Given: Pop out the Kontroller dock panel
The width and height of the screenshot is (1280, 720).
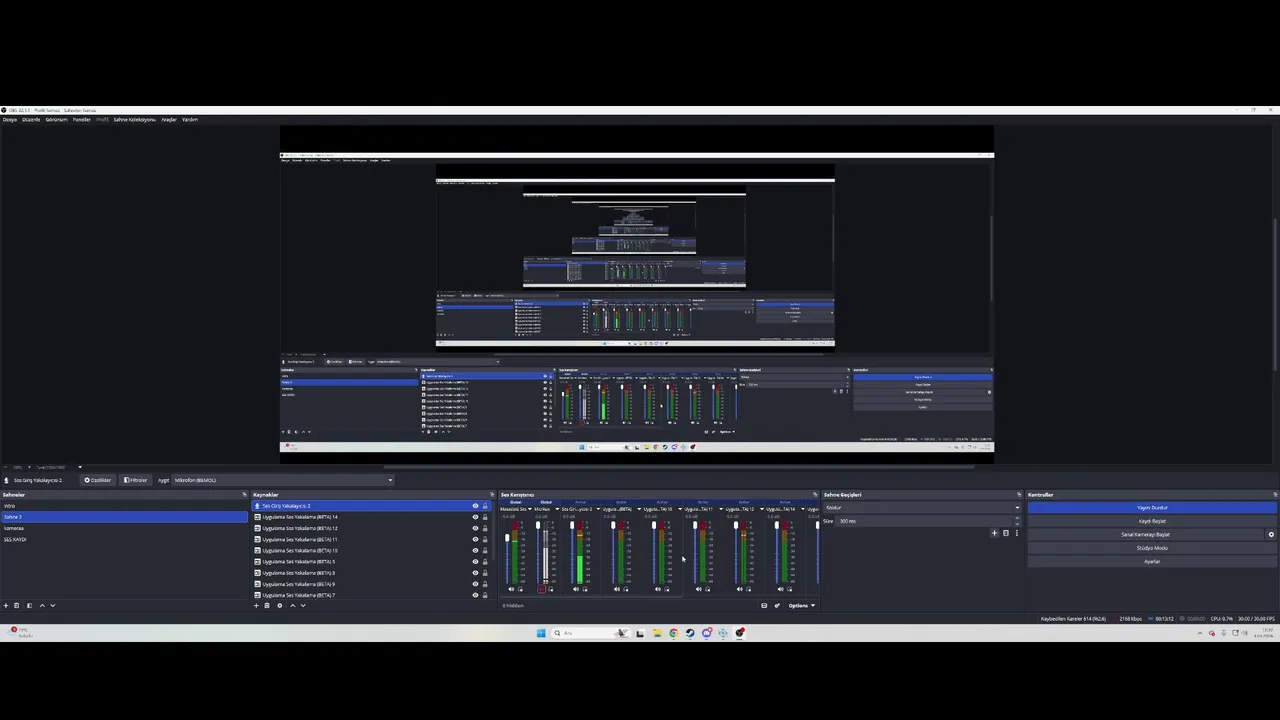Looking at the screenshot, I should (1275, 495).
